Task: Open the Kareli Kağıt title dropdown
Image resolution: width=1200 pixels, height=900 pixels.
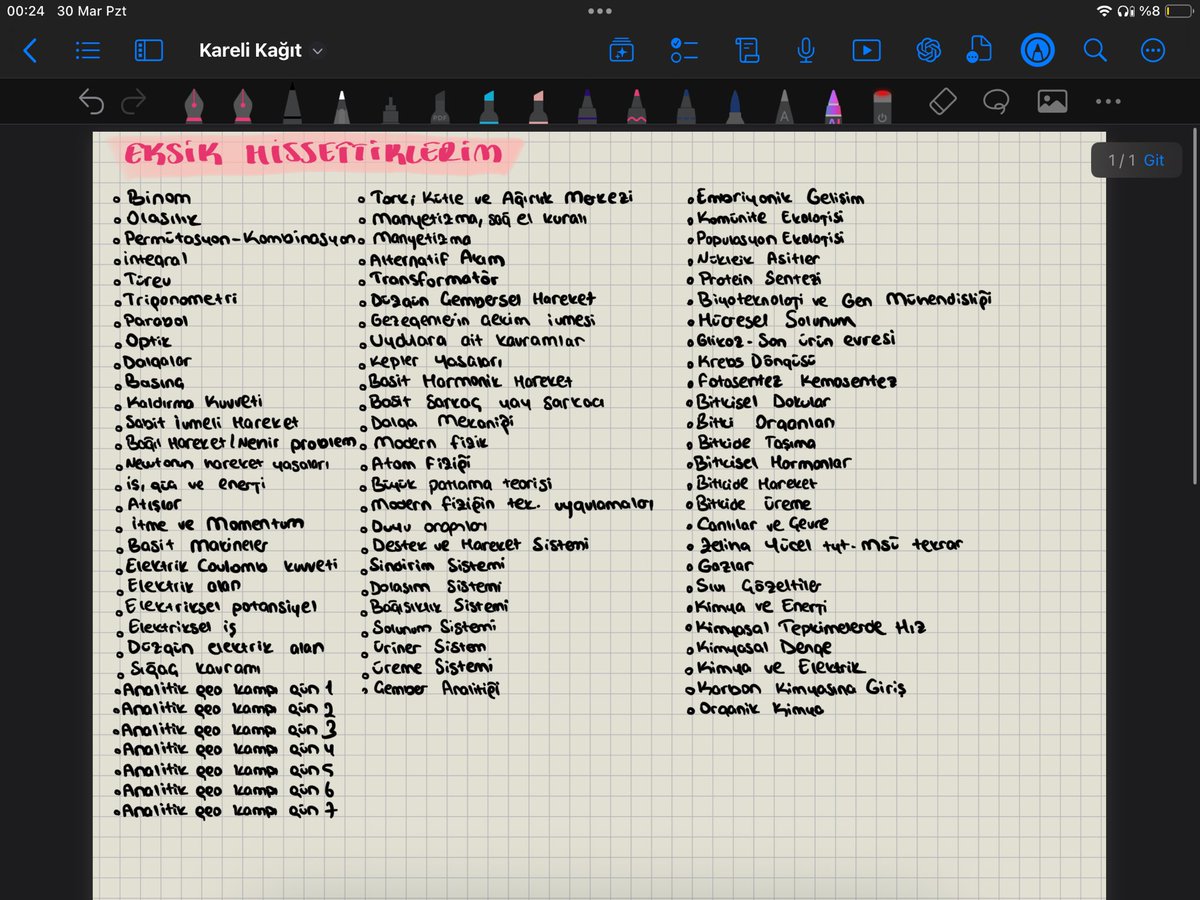Action: tap(262, 51)
